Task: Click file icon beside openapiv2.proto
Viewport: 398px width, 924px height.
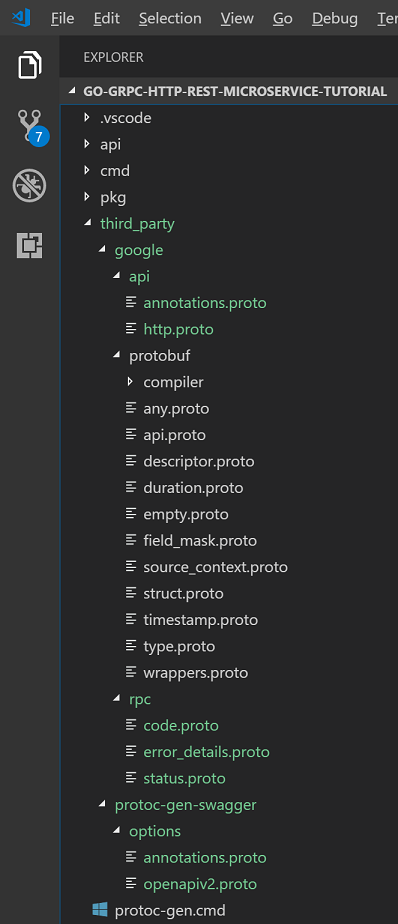Action: 131,883
